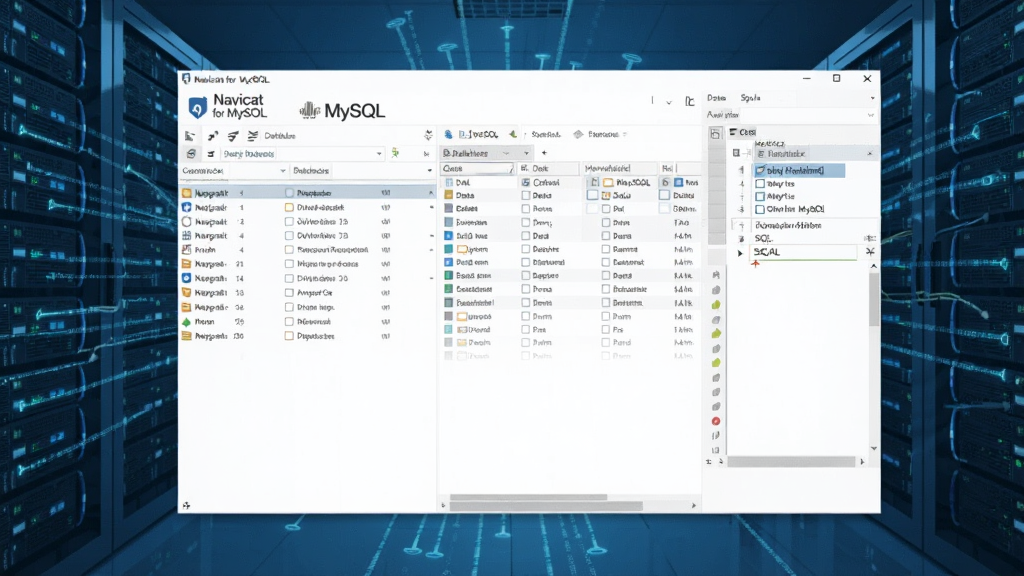Open the dropdown arrow below the Data tab
Image resolution: width=1024 pixels, height=576 pixels.
click(870, 115)
